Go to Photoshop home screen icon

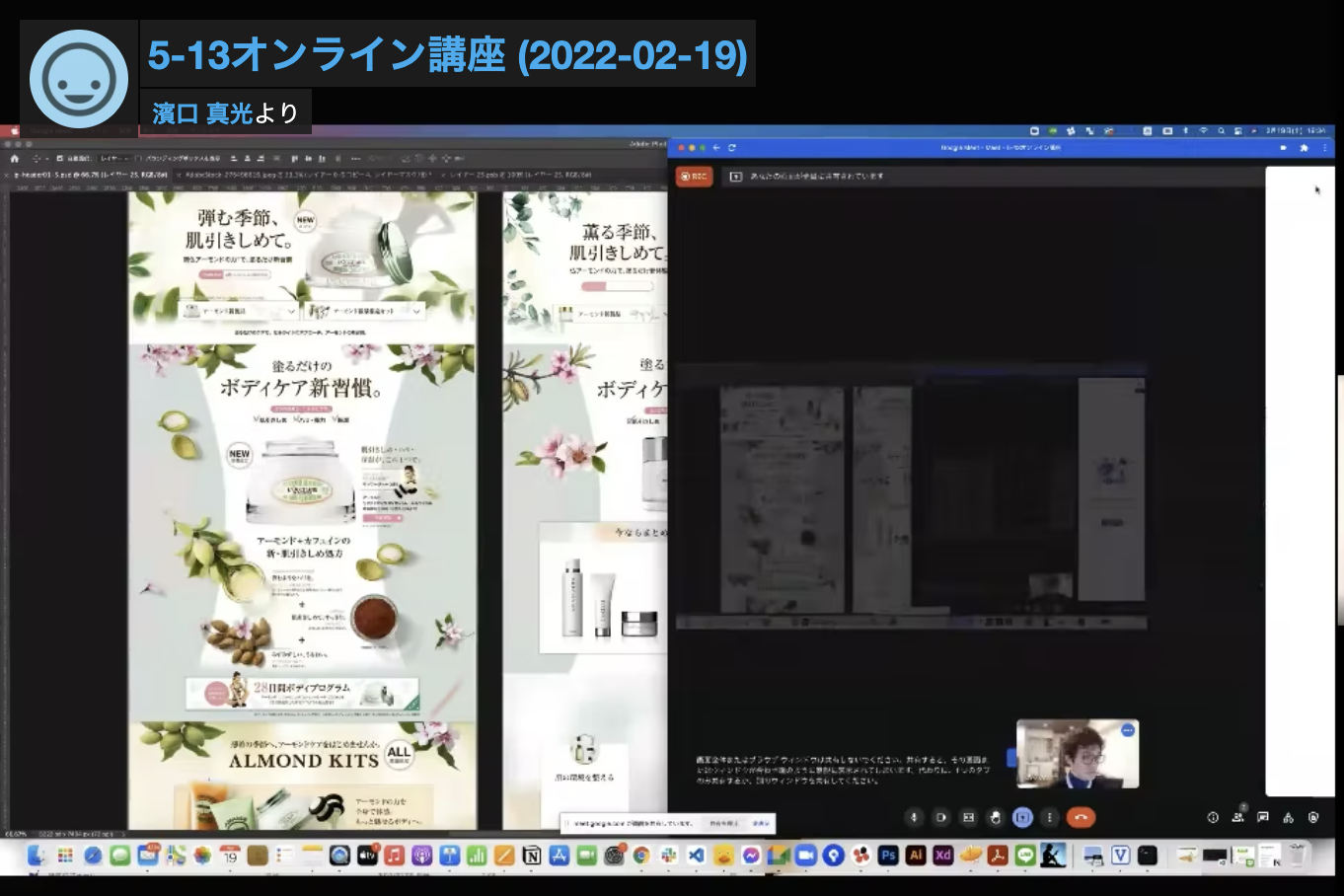click(x=15, y=158)
